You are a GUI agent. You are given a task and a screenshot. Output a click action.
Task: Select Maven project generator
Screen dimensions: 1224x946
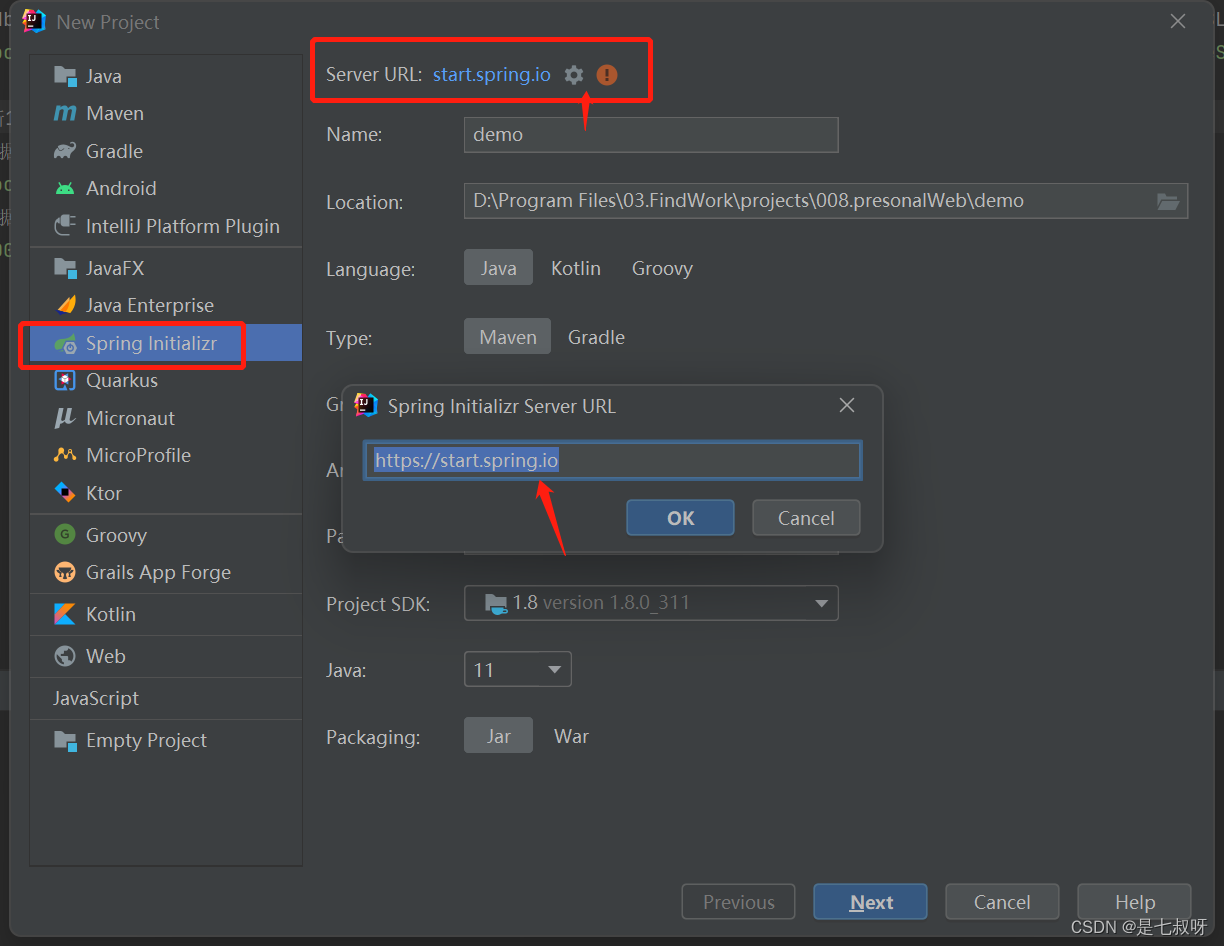pos(166,113)
